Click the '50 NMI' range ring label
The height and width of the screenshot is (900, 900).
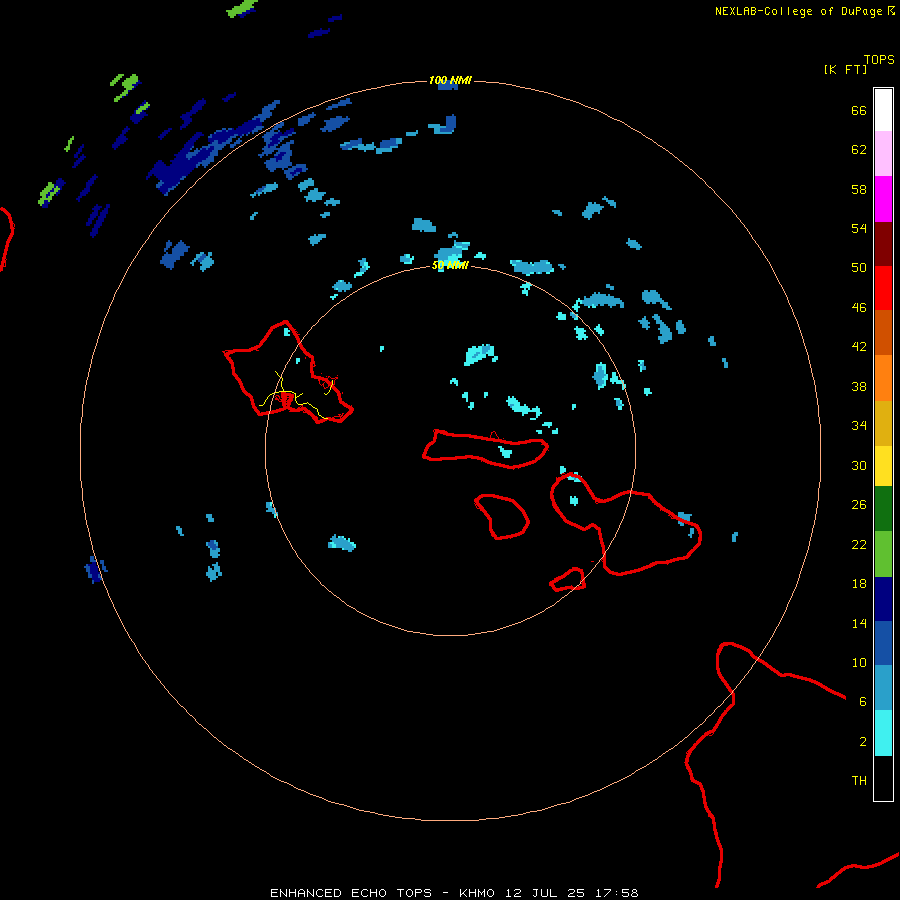point(450,265)
